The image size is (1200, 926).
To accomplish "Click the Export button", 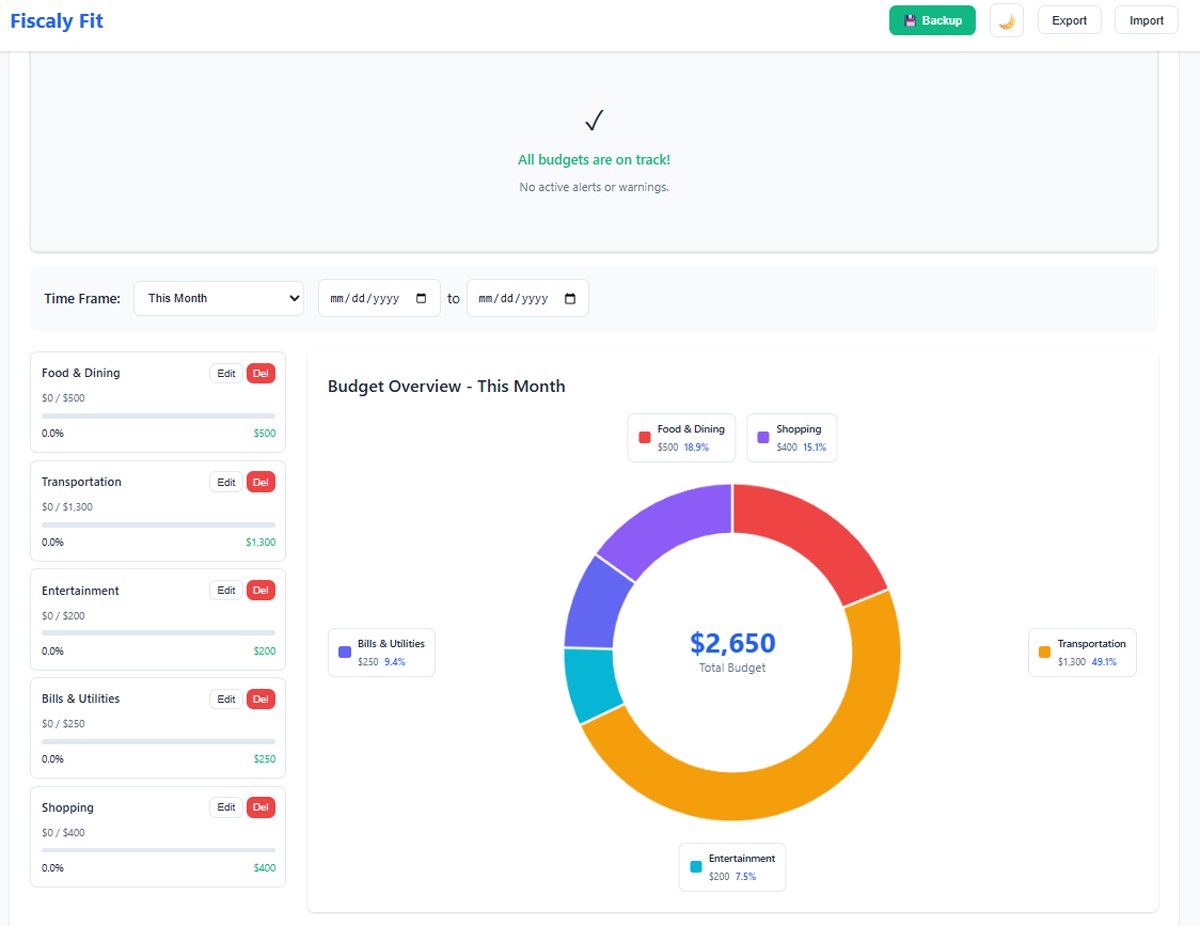I will pyautogui.click(x=1069, y=19).
